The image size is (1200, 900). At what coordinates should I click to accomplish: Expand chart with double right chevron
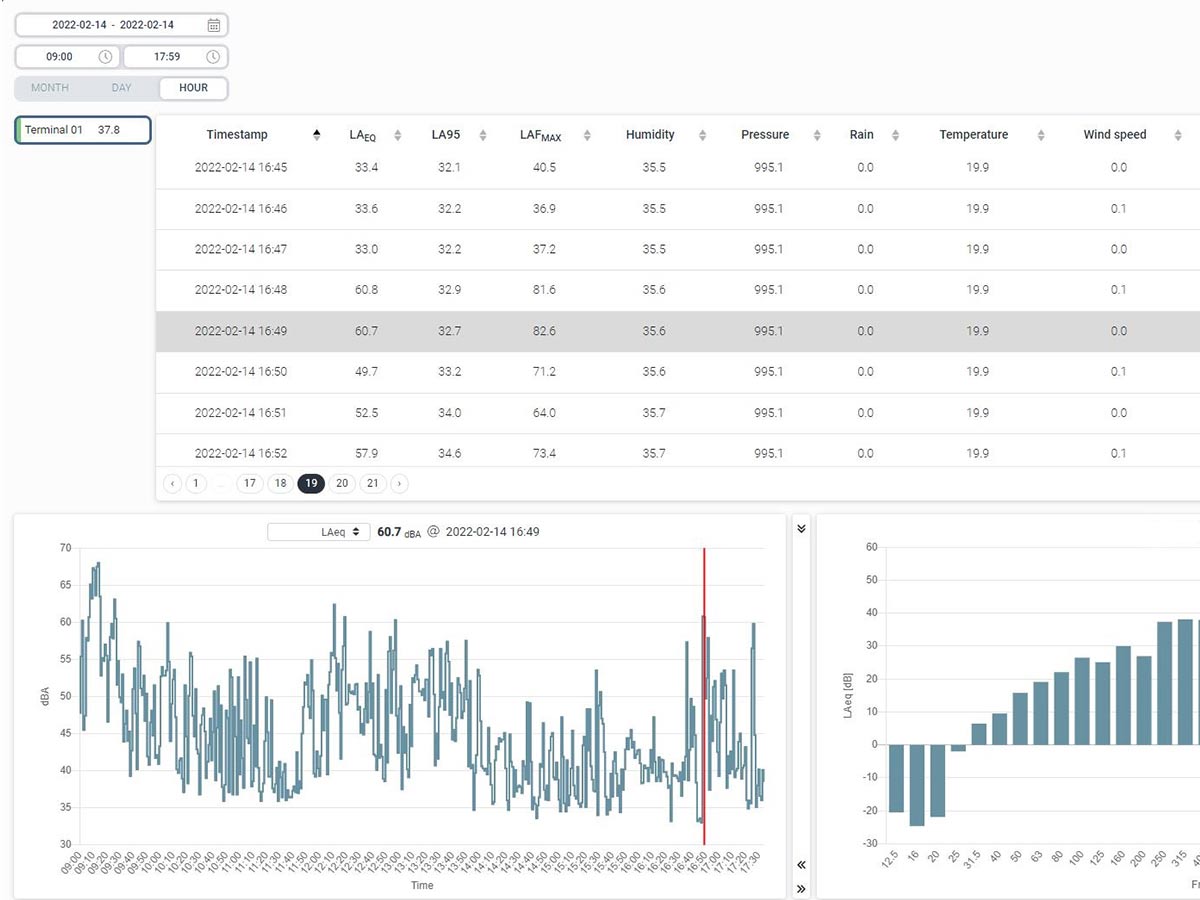[x=801, y=888]
